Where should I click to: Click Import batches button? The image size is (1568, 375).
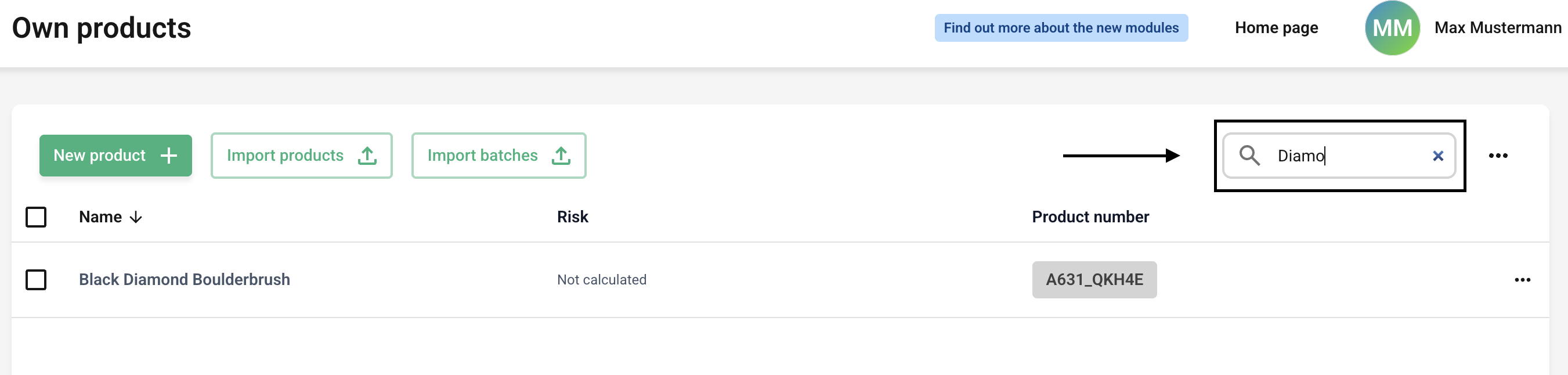click(x=498, y=156)
